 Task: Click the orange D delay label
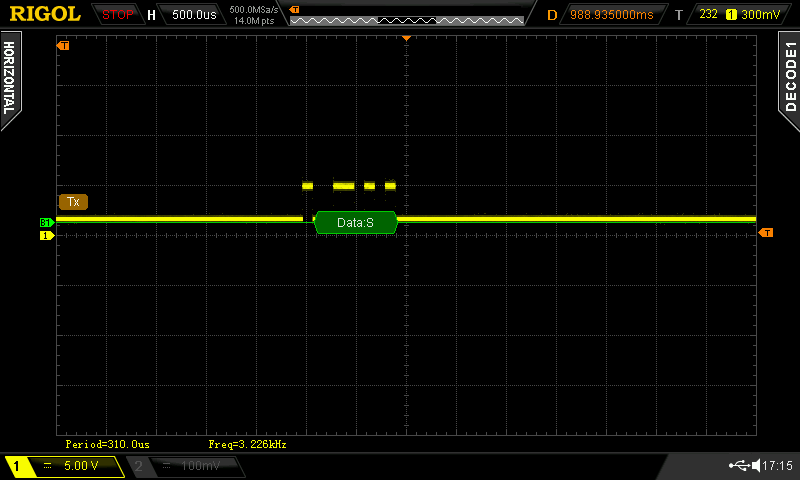click(x=552, y=15)
